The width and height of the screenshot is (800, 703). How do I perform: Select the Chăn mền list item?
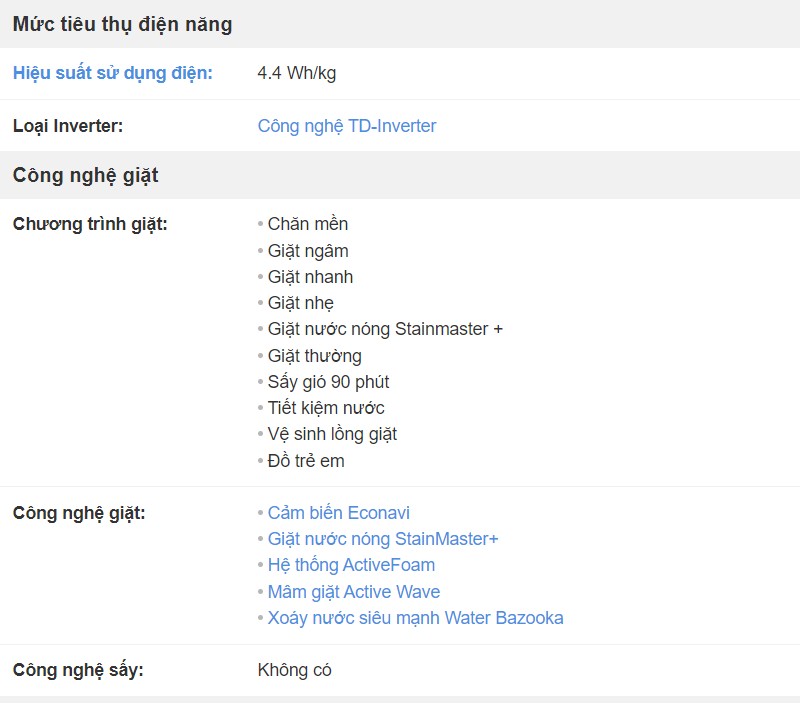click(308, 224)
